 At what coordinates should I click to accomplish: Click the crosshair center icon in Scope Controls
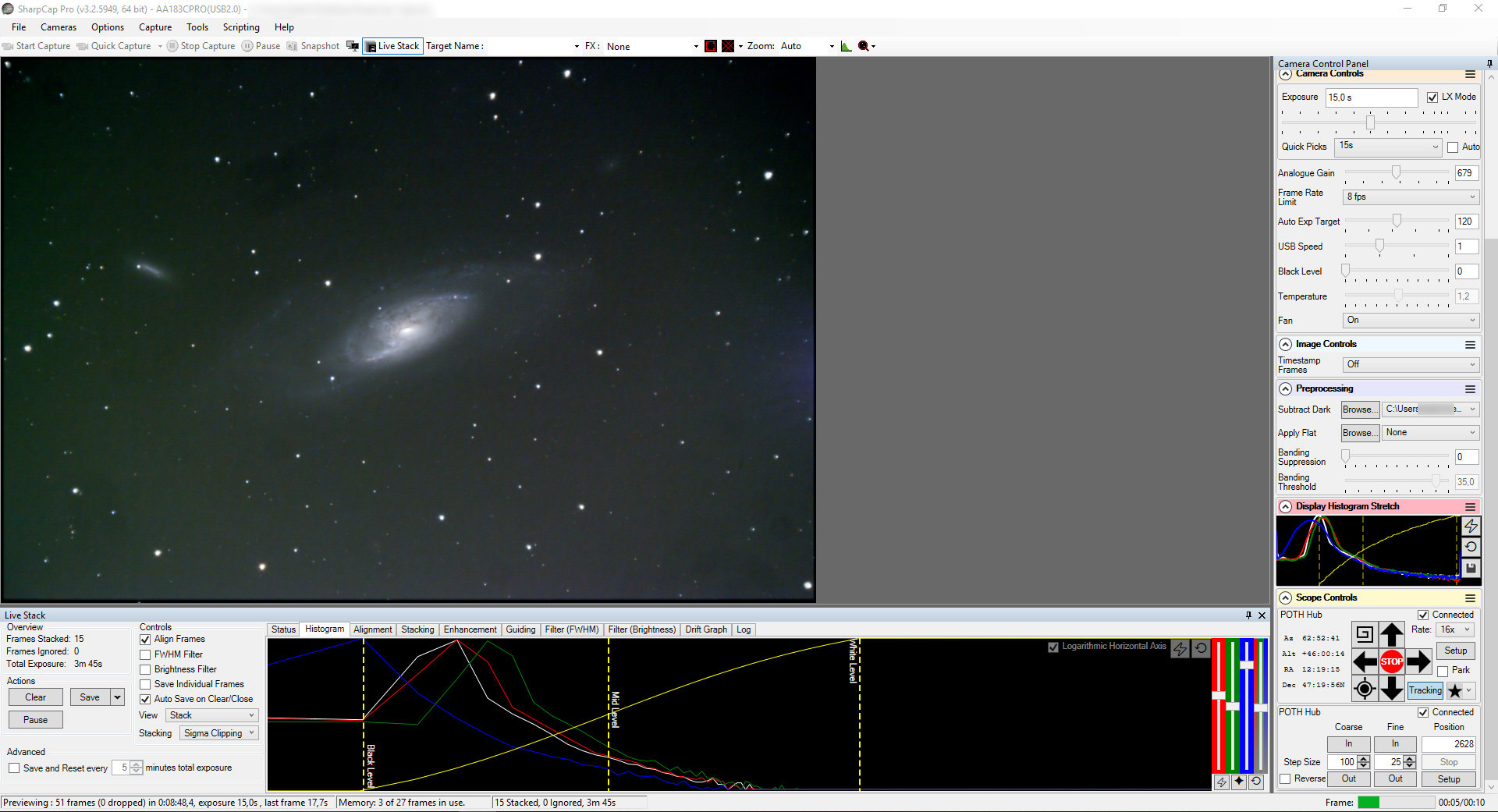(x=1365, y=689)
